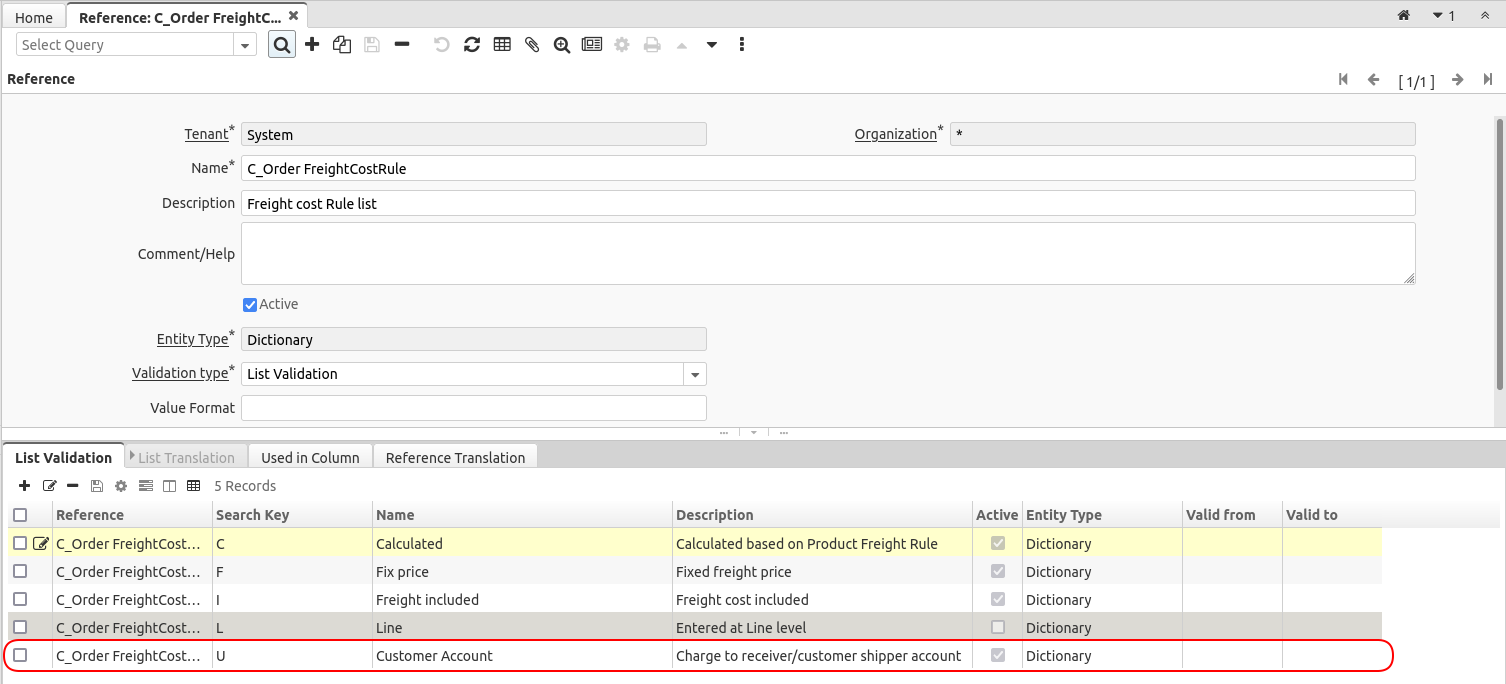Click the Copy Record icon

[x=342, y=45]
